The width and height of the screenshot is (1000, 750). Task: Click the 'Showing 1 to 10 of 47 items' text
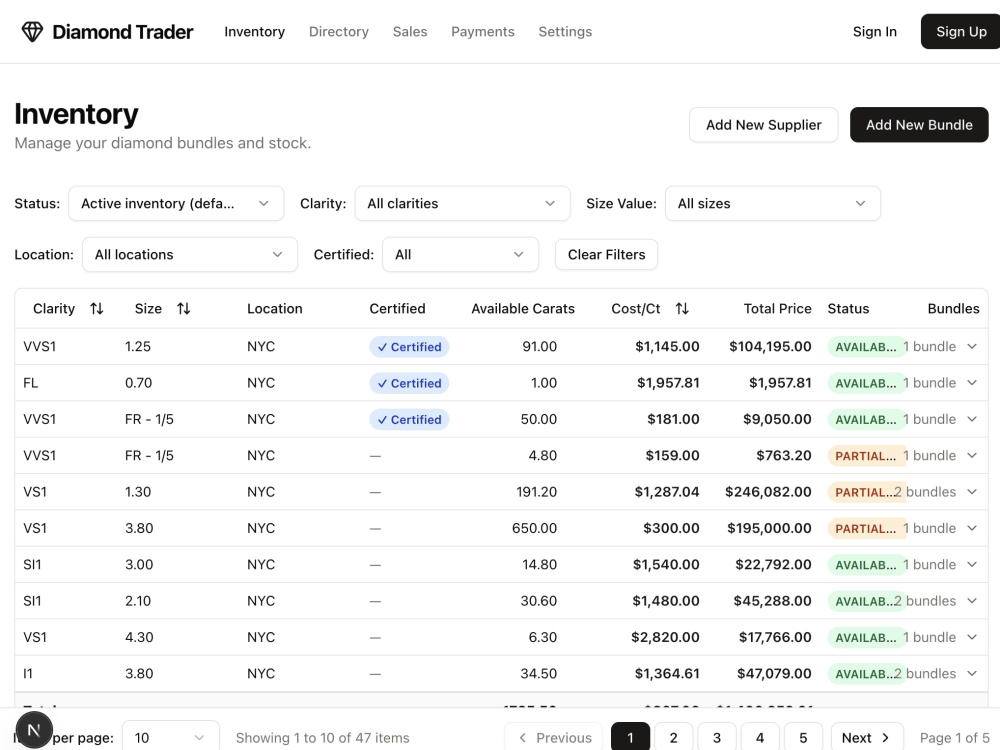pyautogui.click(x=323, y=738)
